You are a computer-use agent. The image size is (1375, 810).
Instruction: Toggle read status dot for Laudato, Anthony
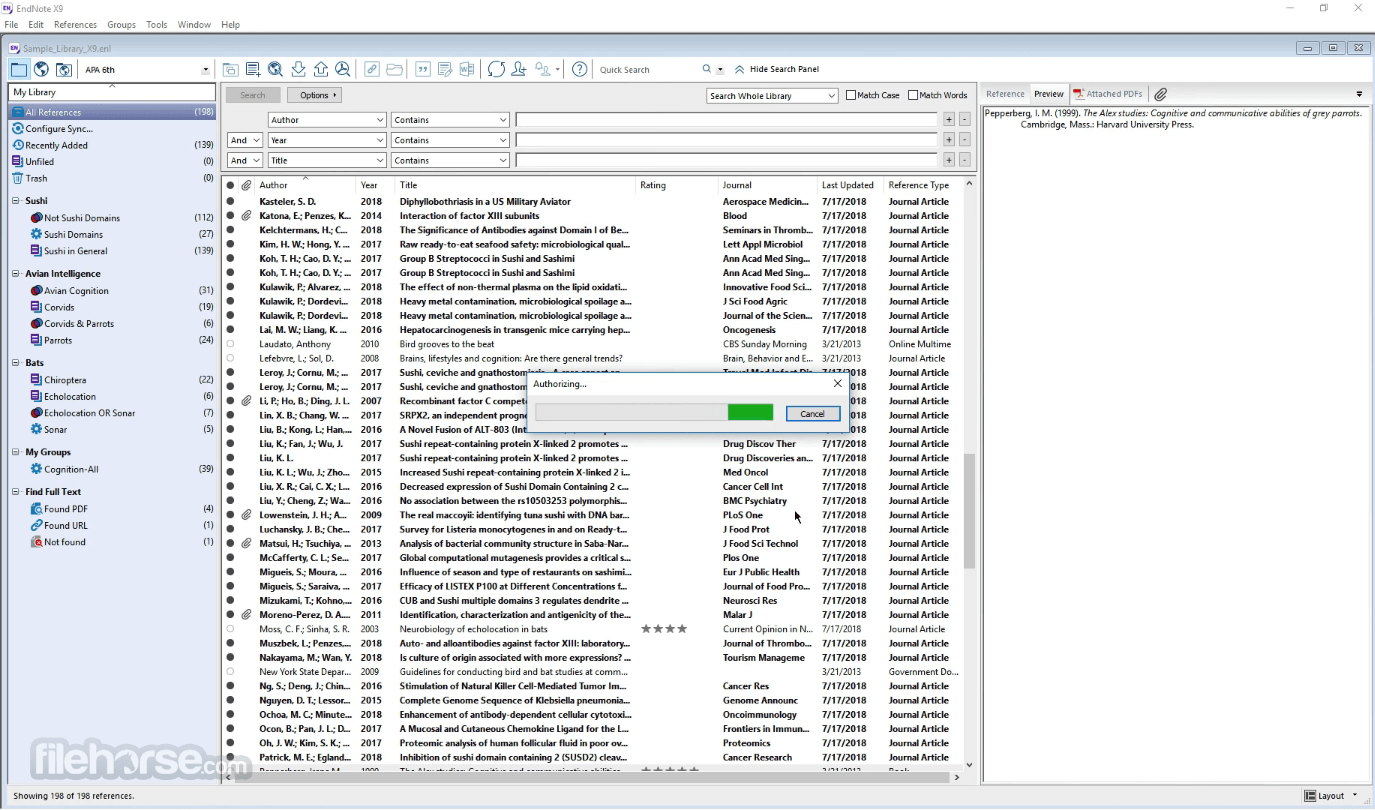pos(230,344)
